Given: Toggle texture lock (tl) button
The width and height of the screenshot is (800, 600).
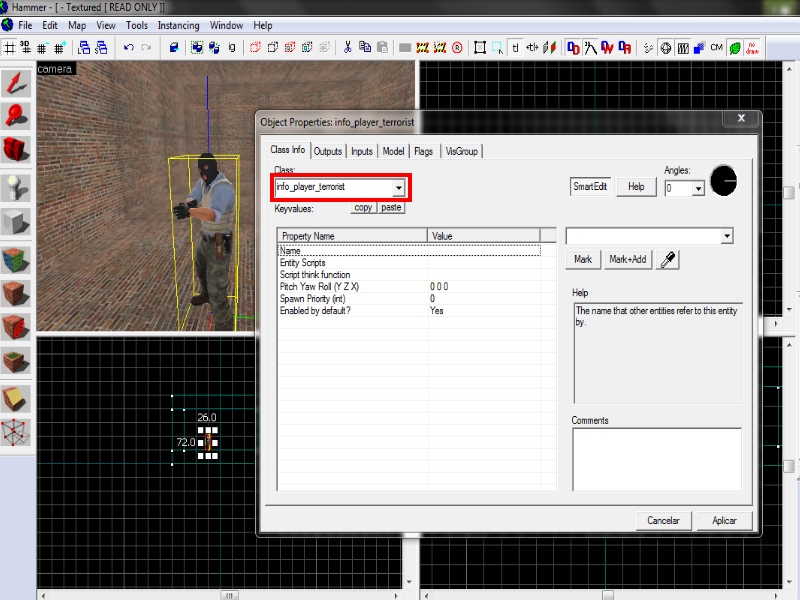Looking at the screenshot, I should [515, 48].
